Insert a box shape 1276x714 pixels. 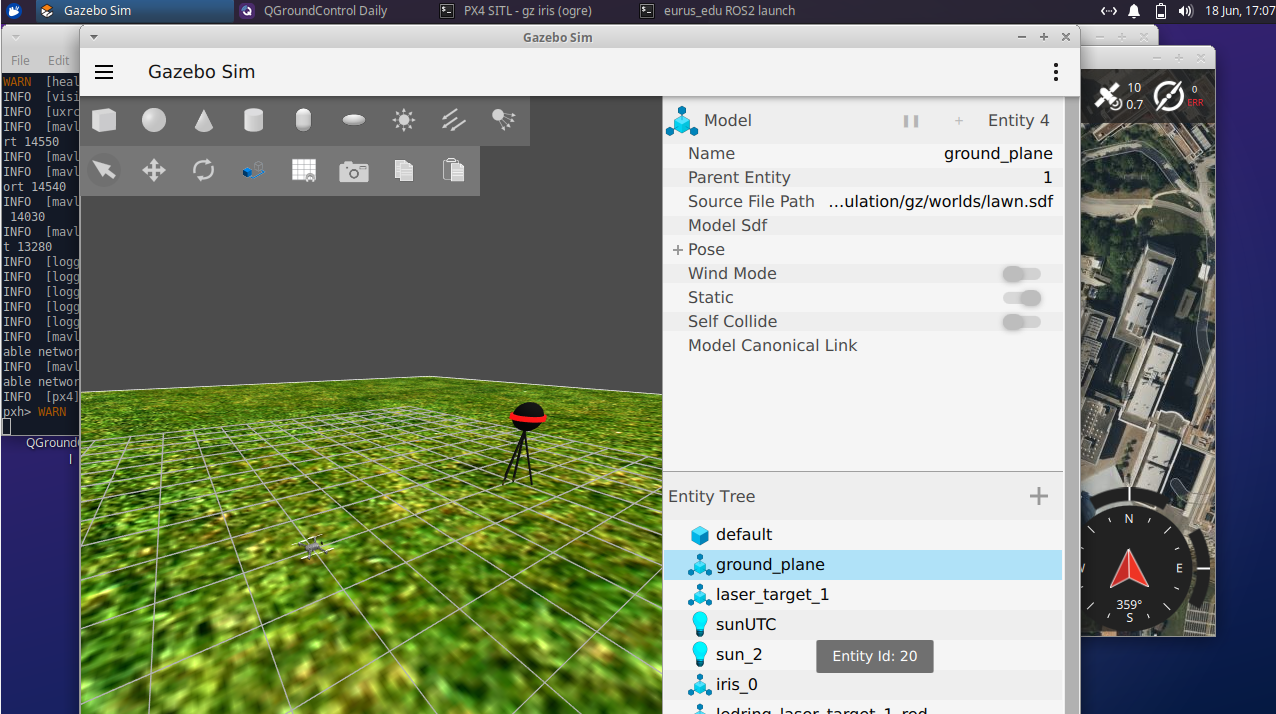pyautogui.click(x=104, y=121)
